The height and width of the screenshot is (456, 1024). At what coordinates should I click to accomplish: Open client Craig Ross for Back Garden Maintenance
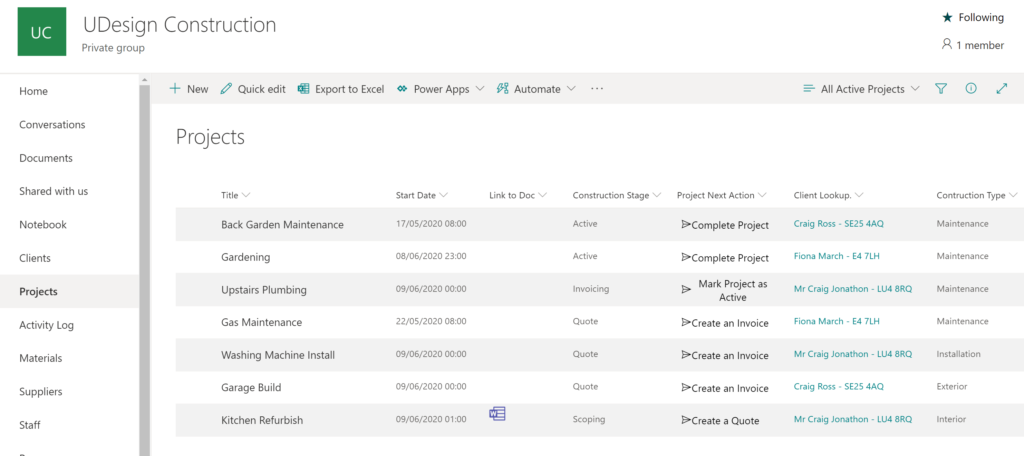pyautogui.click(x=839, y=223)
